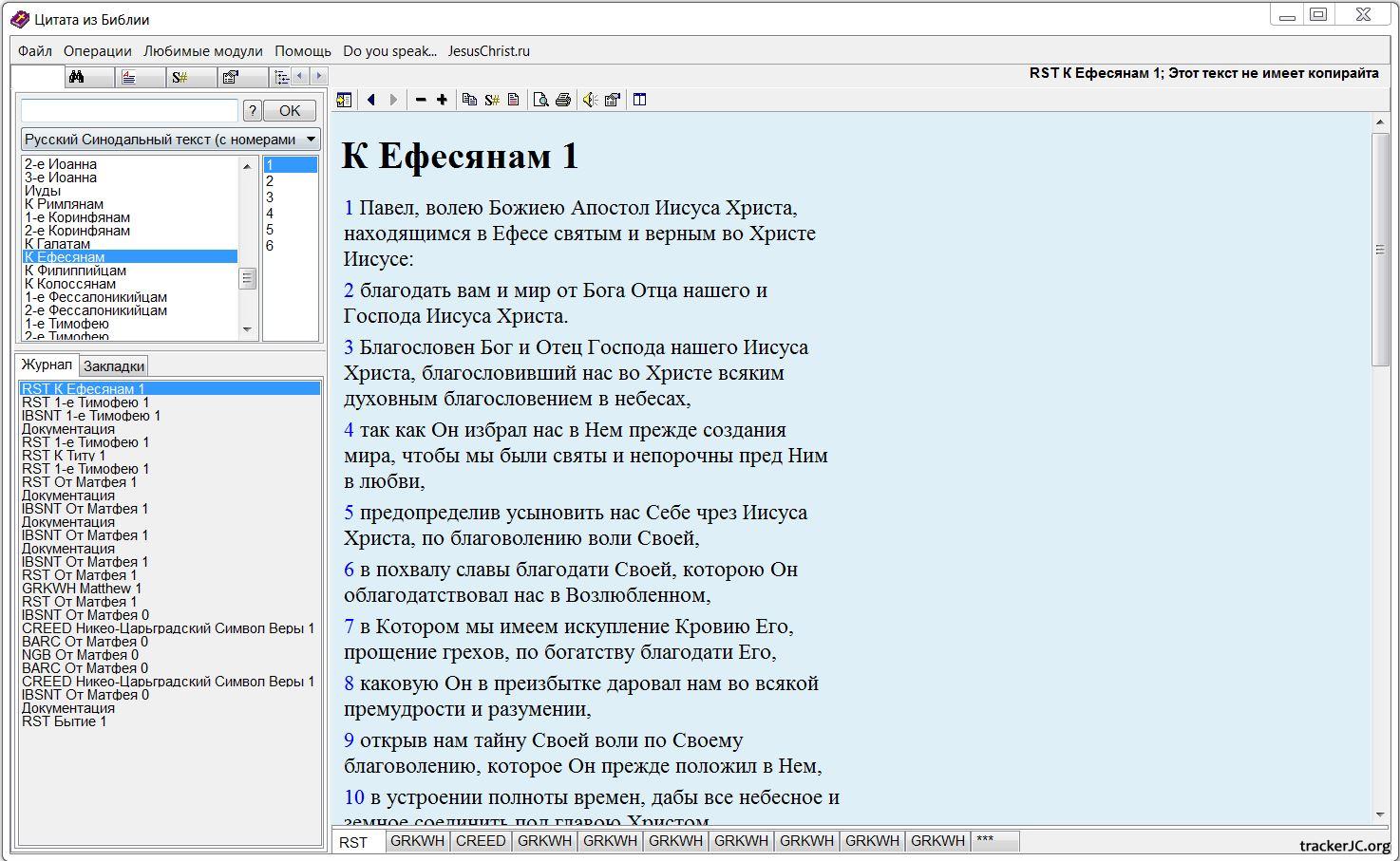Click the printer icon
Screen dimensions: 1400x861
(x=563, y=100)
